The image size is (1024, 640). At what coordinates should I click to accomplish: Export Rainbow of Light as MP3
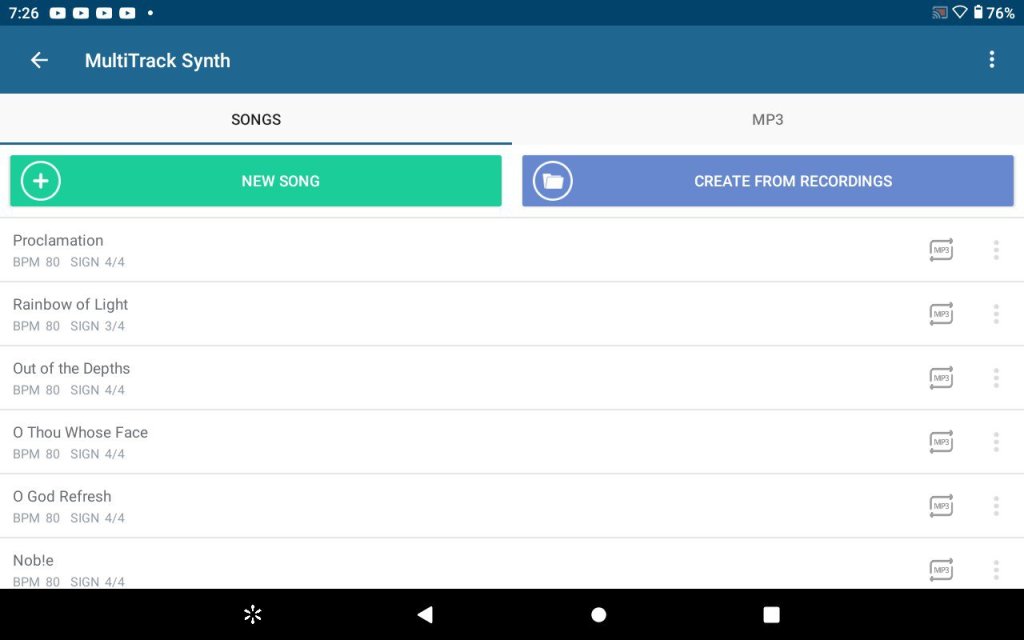[941, 314]
